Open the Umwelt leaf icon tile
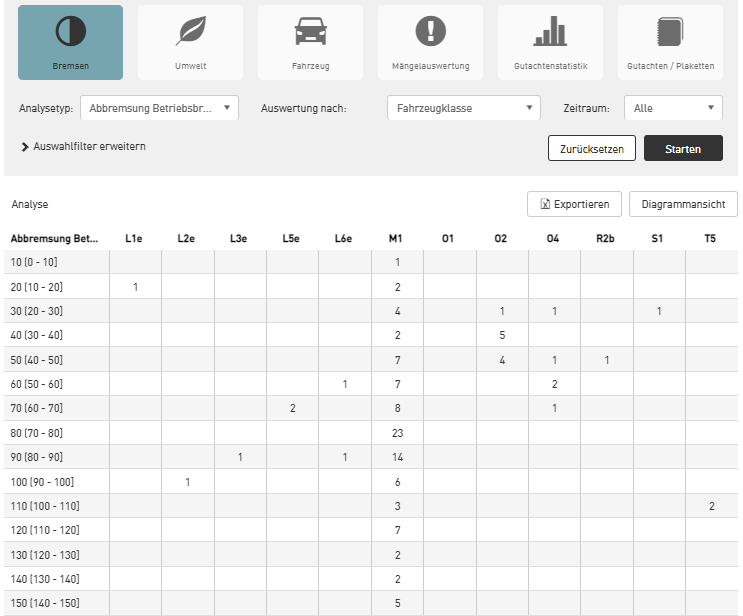The width and height of the screenshot is (743, 616). pyautogui.click(x=190, y=42)
